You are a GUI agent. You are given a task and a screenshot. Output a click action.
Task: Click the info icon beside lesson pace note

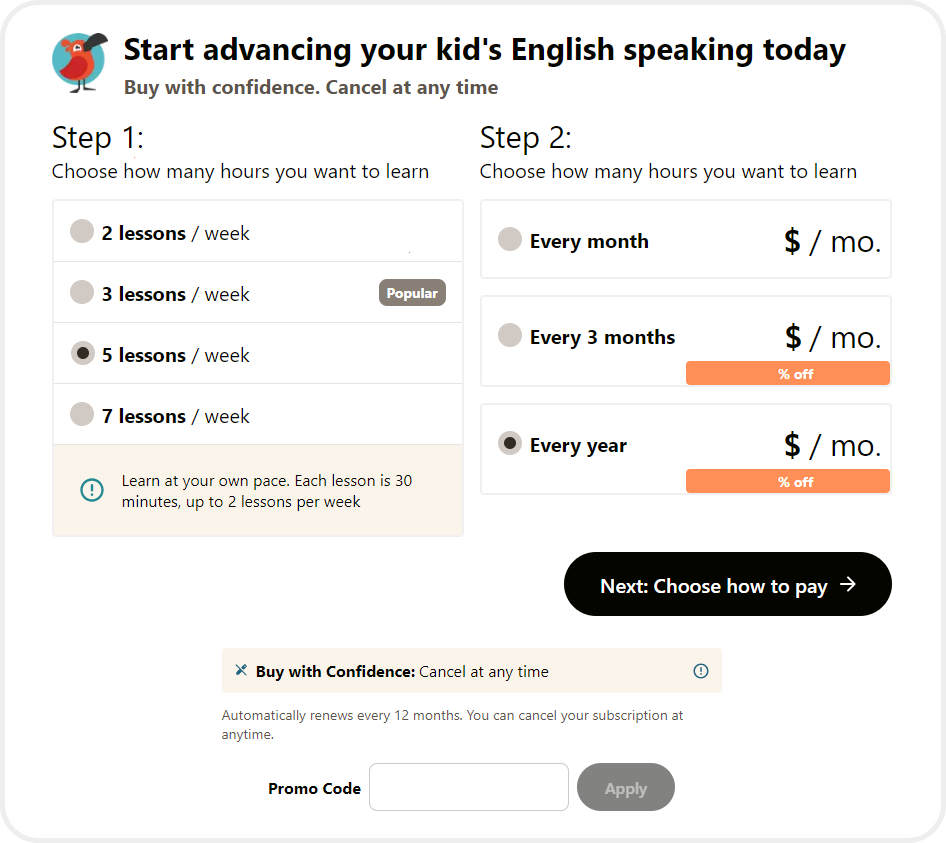[91, 490]
